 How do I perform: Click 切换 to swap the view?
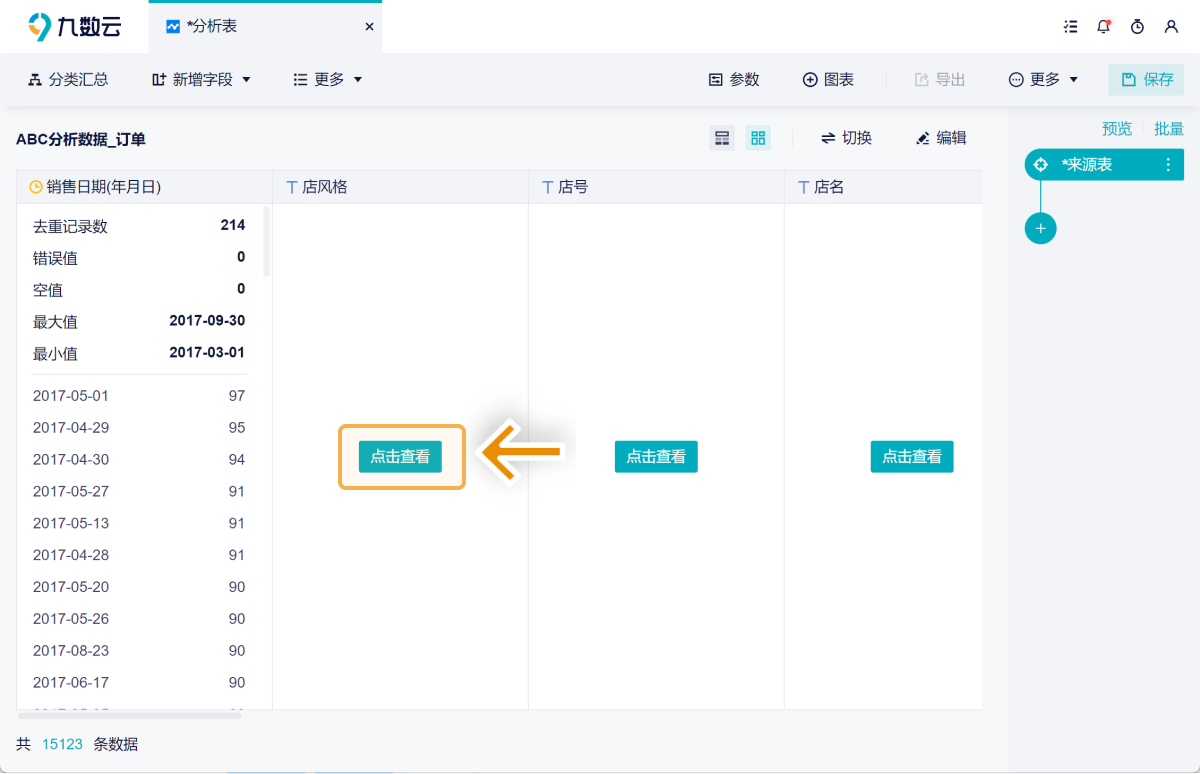pos(846,138)
